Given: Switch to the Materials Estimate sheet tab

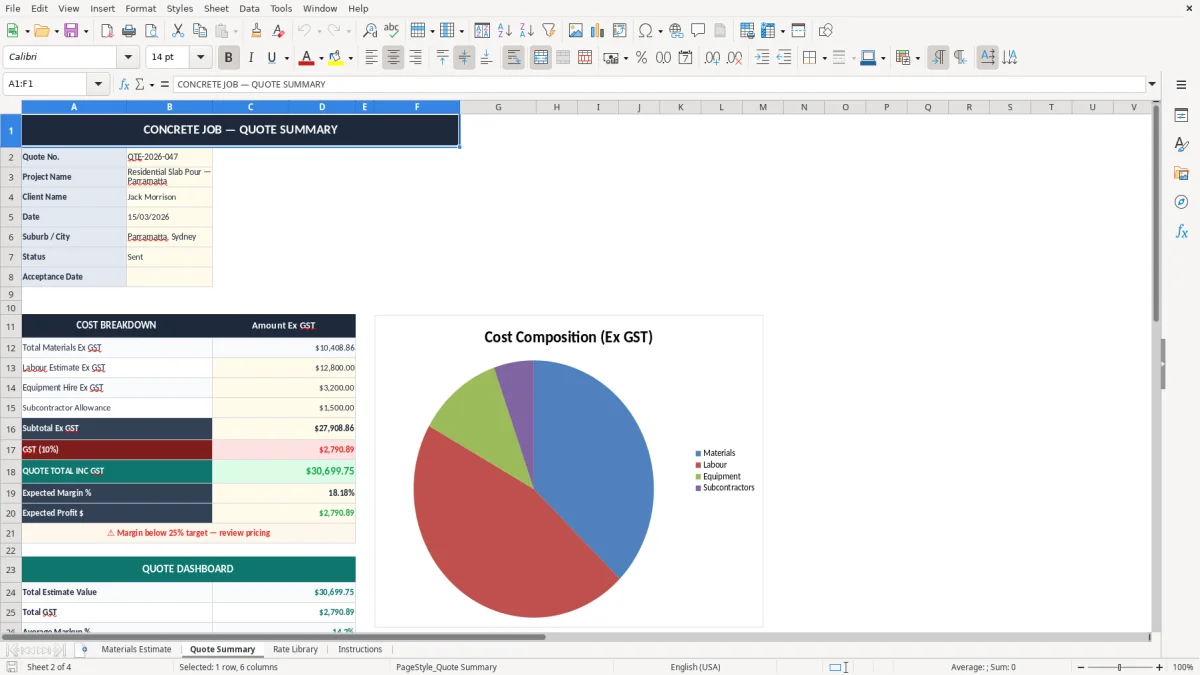Looking at the screenshot, I should point(136,650).
